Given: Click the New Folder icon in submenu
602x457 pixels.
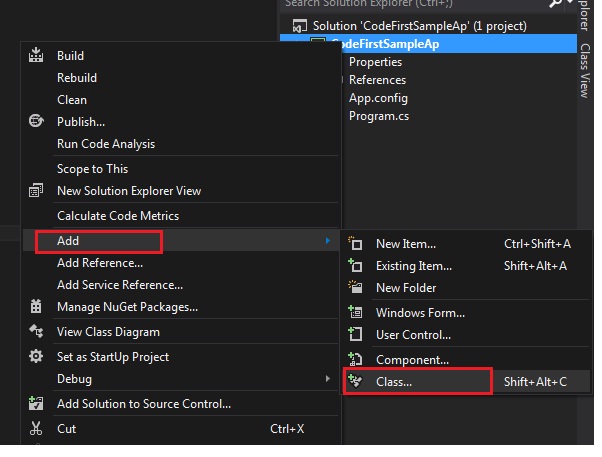Looking at the screenshot, I should [x=354, y=288].
